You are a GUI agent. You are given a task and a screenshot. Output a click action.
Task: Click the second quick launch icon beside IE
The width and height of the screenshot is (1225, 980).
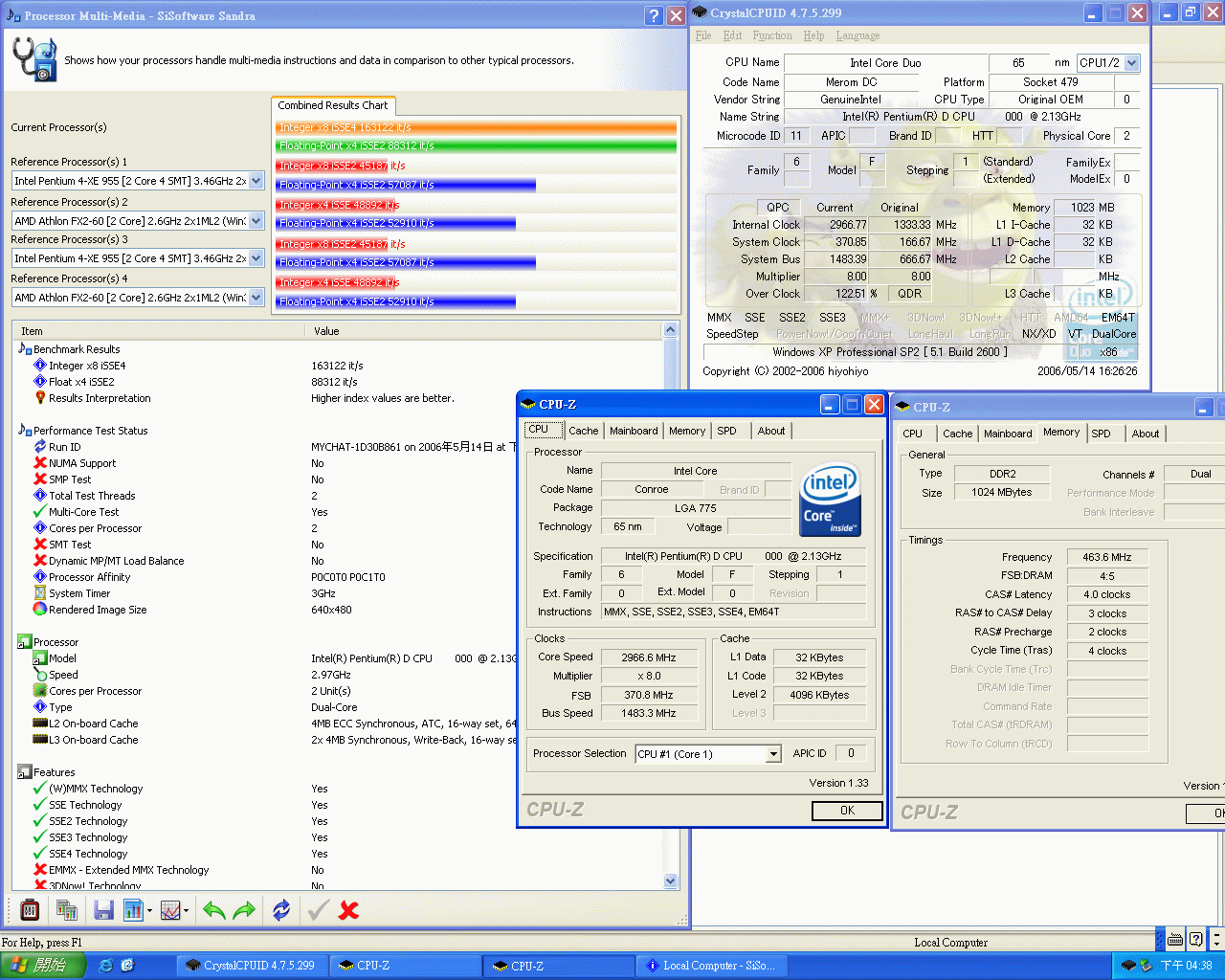pyautogui.click(x=127, y=966)
